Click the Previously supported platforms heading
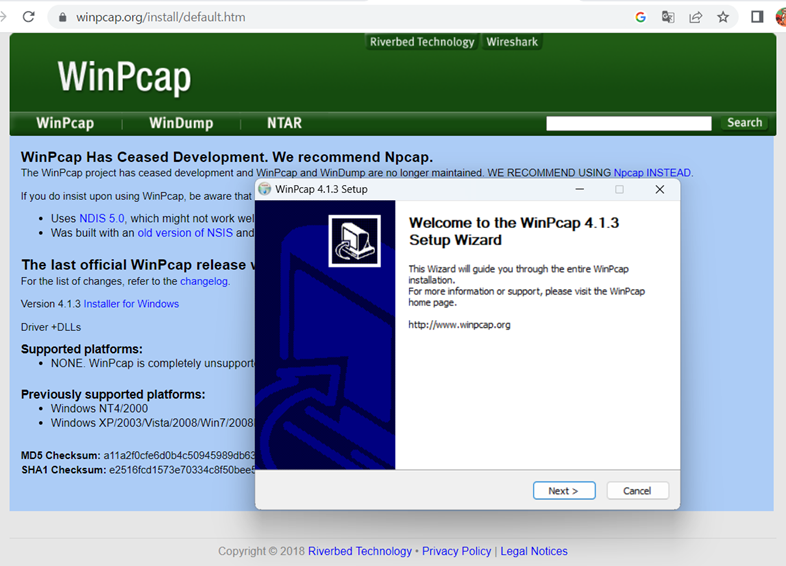The image size is (786, 566). pos(113,394)
